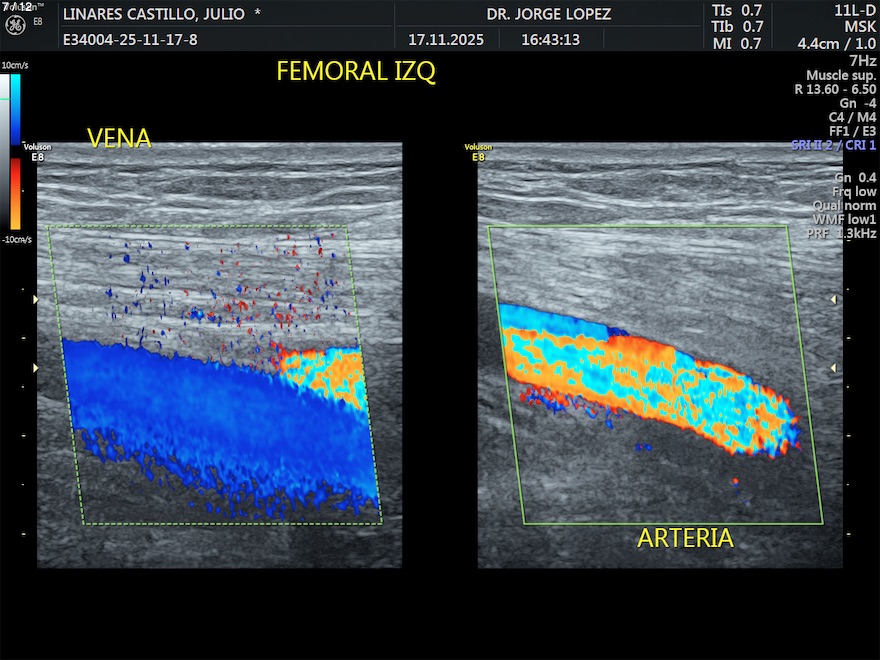
Task: Select the ARTERIA annotation label
Action: pos(686,539)
